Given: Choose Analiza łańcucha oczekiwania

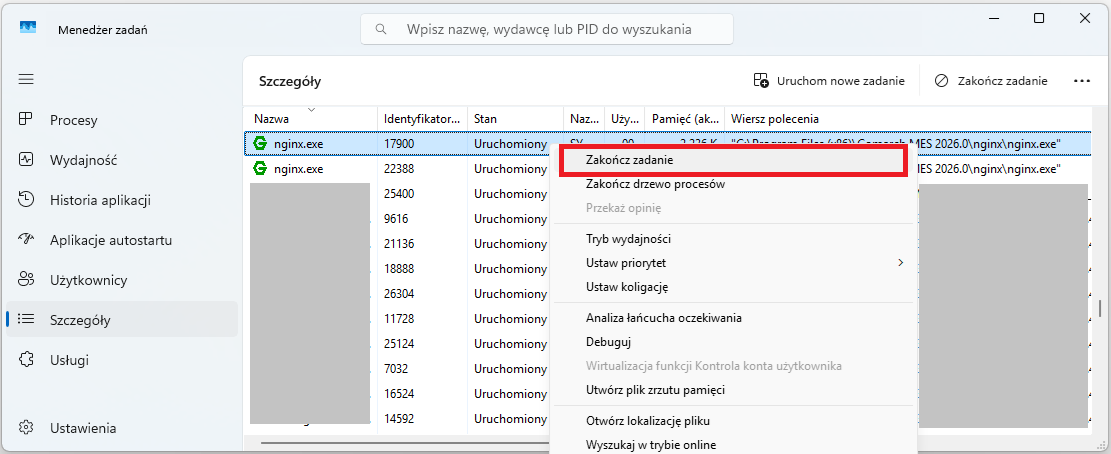Looking at the screenshot, I should tap(733, 318).
